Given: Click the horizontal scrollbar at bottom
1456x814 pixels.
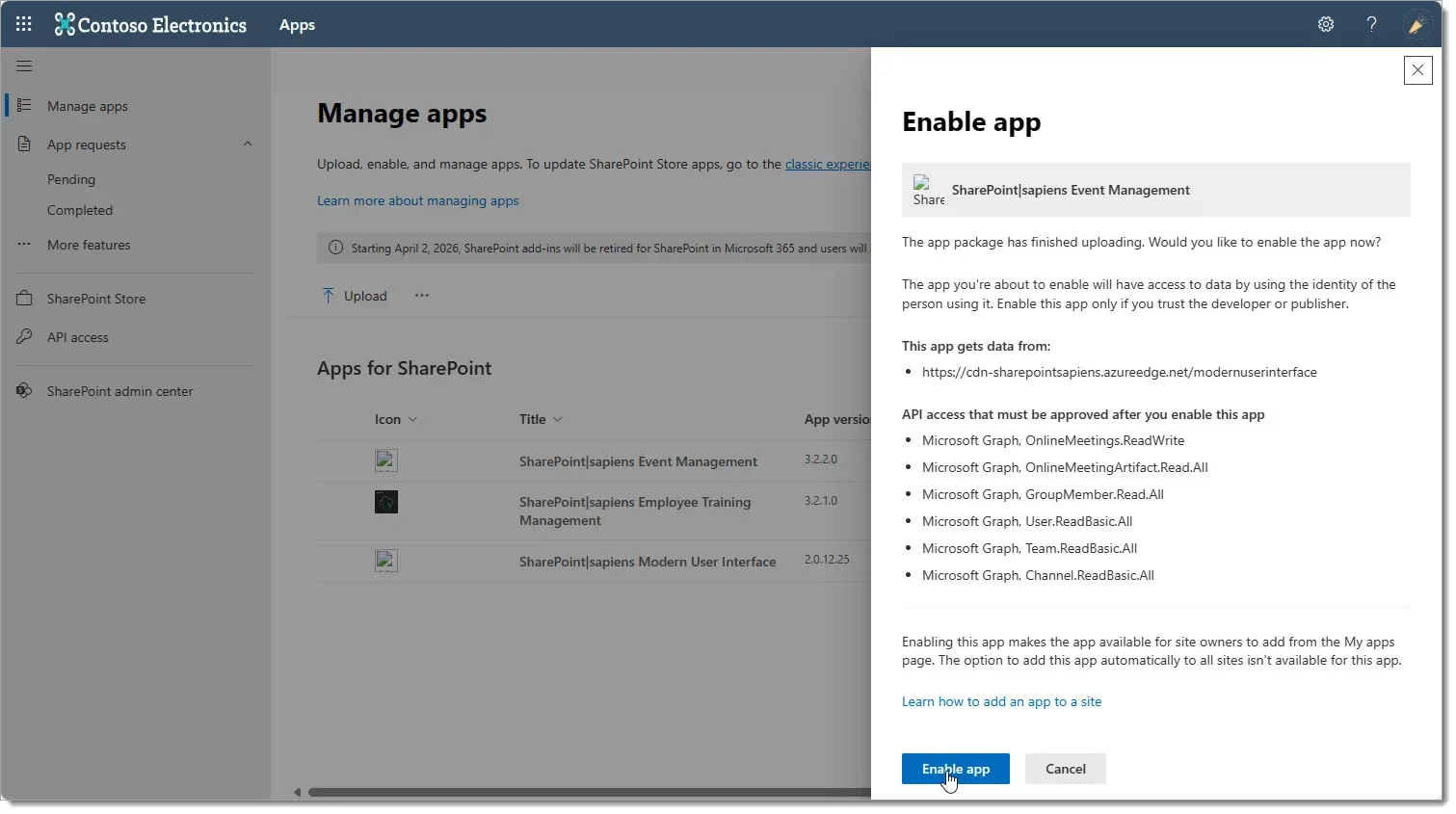Looking at the screenshot, I should pyautogui.click(x=588, y=793).
